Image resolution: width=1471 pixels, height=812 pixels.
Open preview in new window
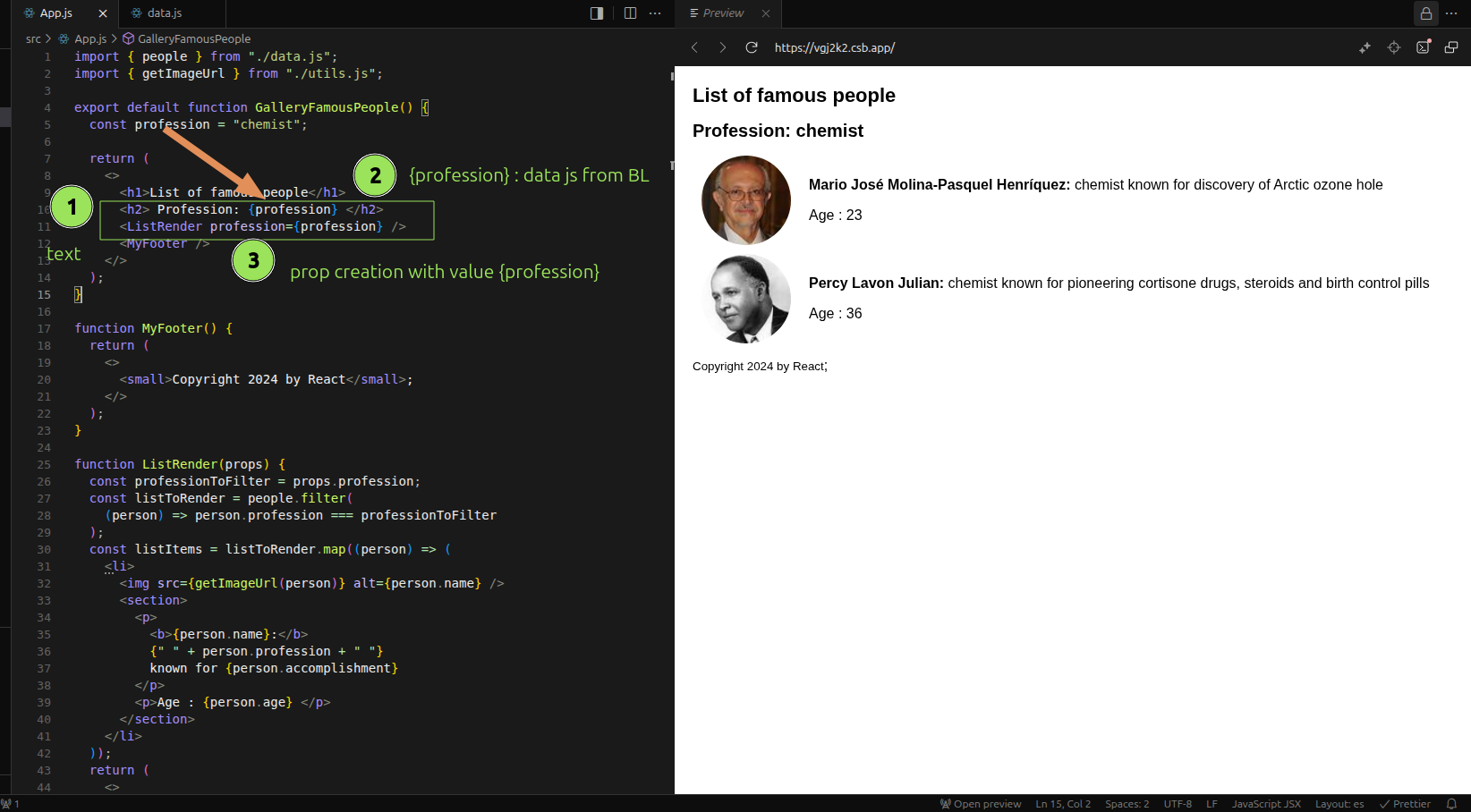1451,47
